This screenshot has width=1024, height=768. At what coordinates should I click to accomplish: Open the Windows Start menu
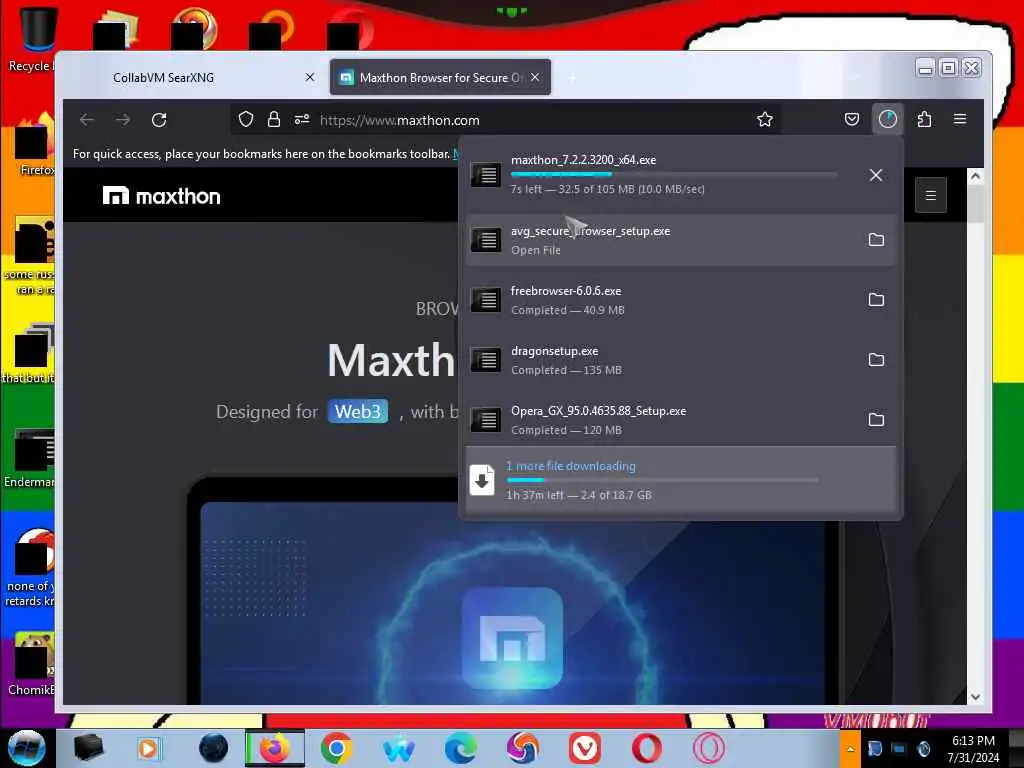pyautogui.click(x=26, y=748)
